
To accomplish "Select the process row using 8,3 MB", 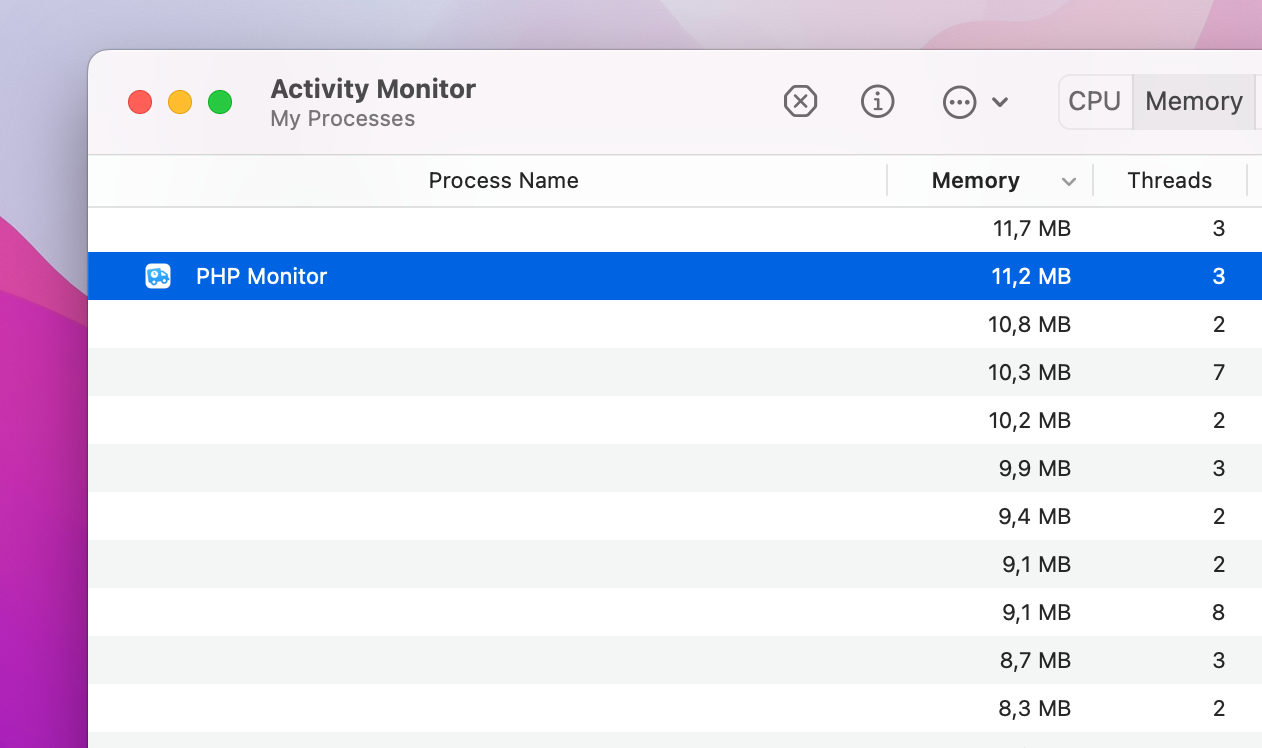I will click(x=675, y=708).
